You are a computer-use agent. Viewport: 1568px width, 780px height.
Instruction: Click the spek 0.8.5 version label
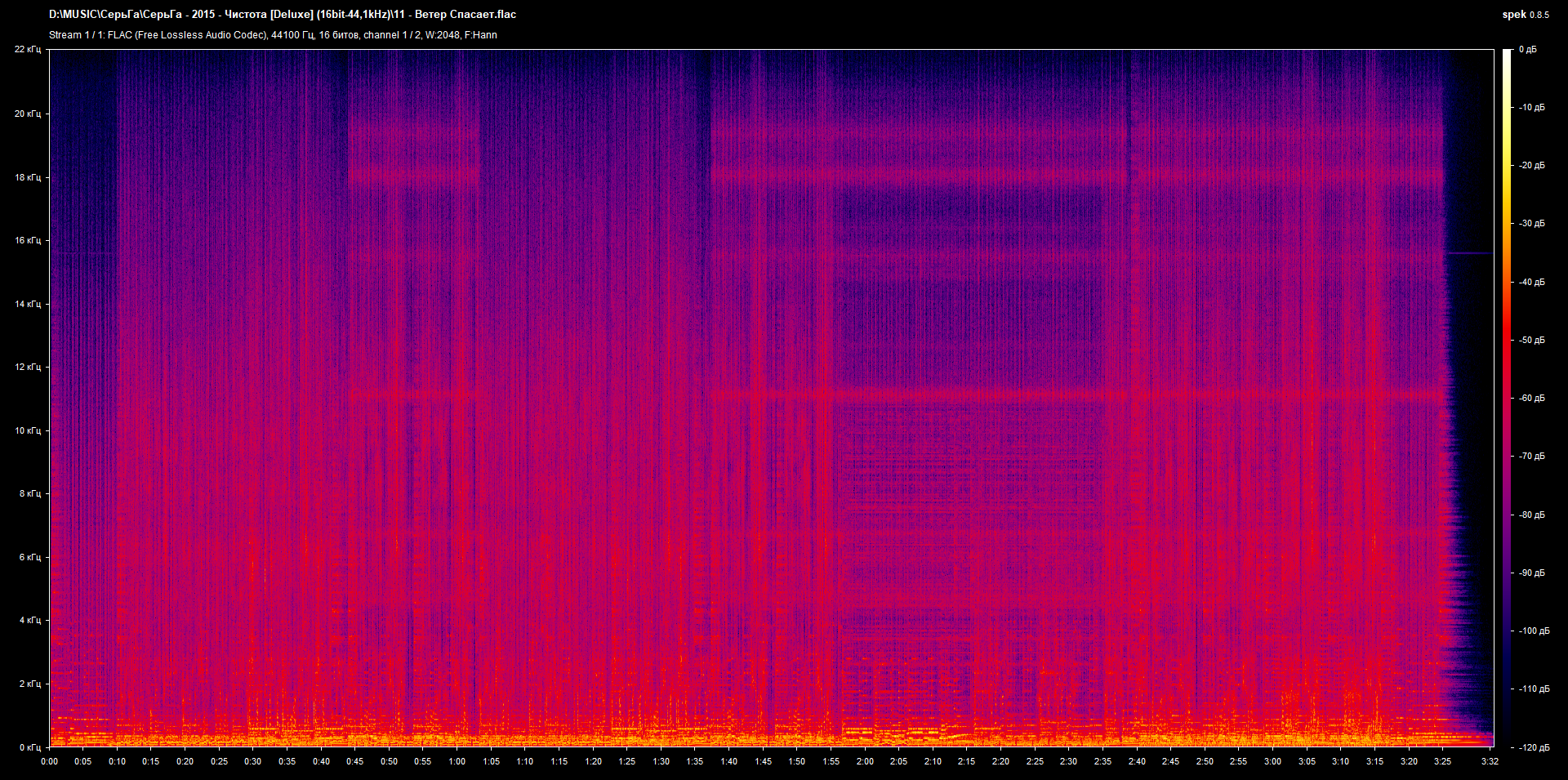coord(1525,15)
